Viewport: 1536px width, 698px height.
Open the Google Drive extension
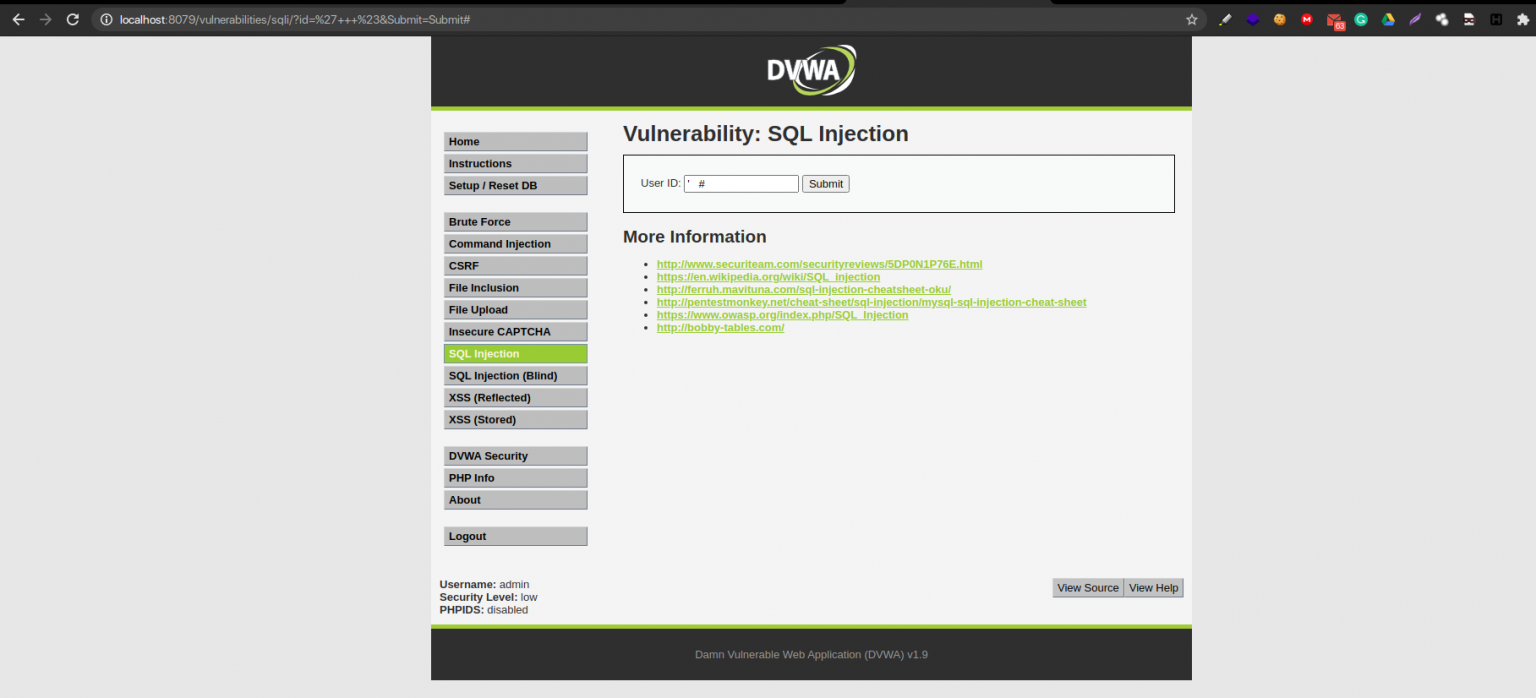coord(1389,19)
